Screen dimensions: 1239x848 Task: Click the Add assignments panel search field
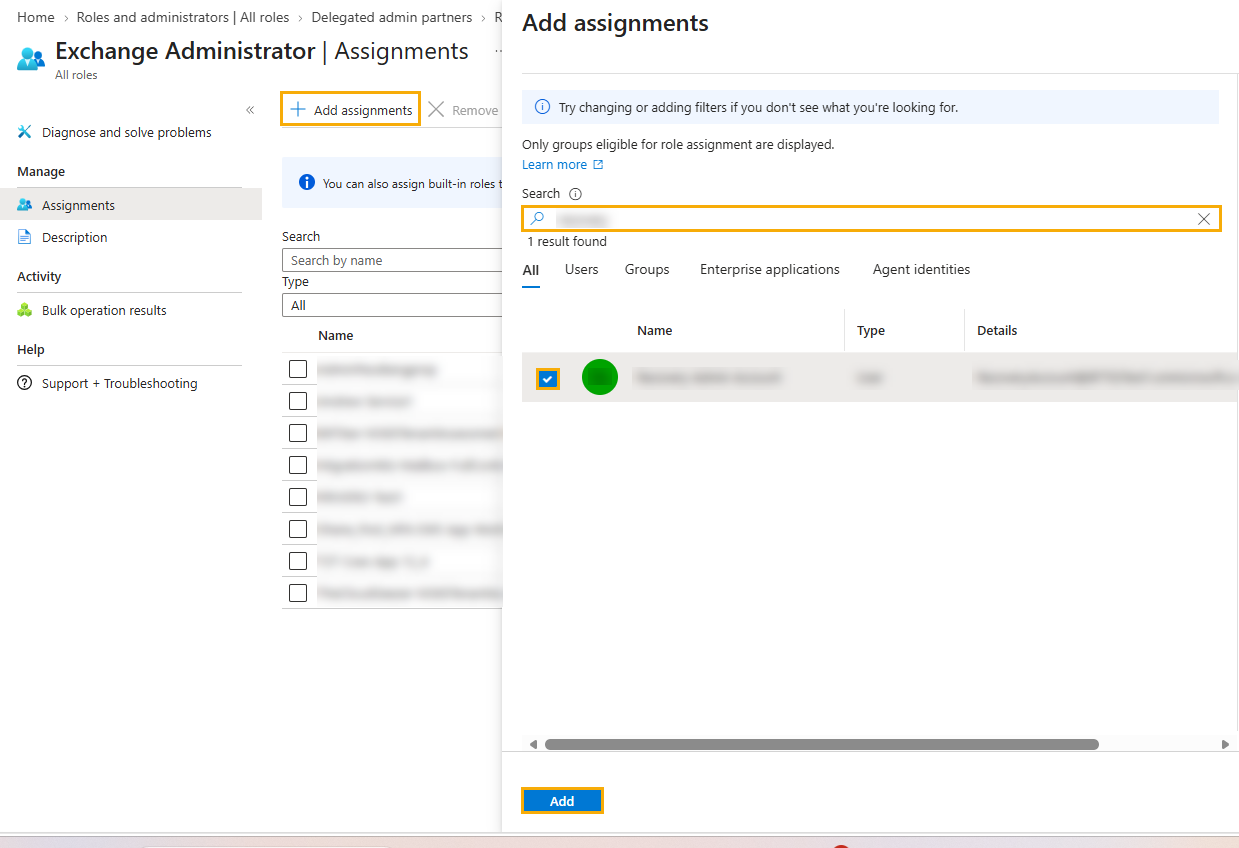pos(871,219)
